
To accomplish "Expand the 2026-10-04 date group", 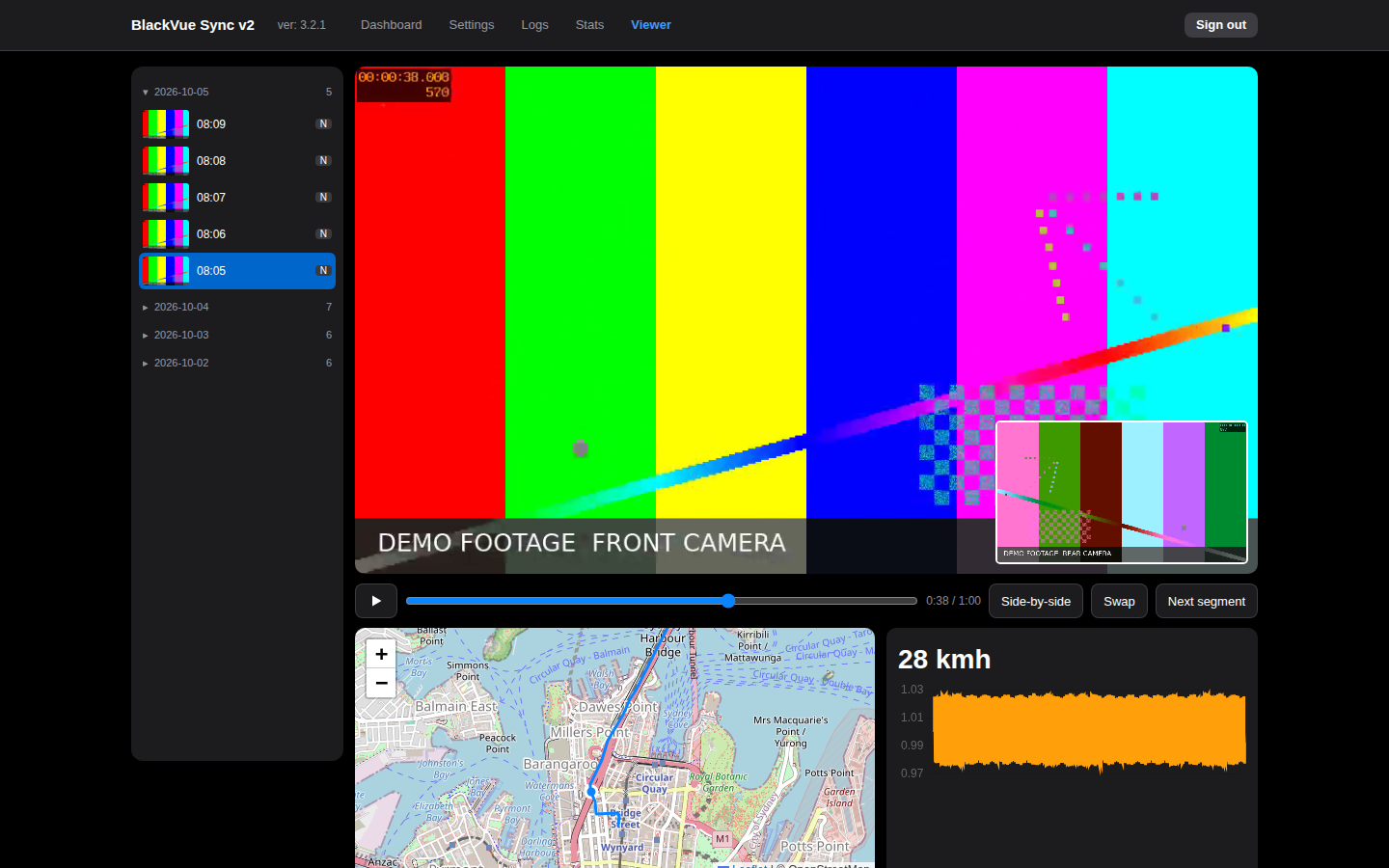I will (x=237, y=307).
